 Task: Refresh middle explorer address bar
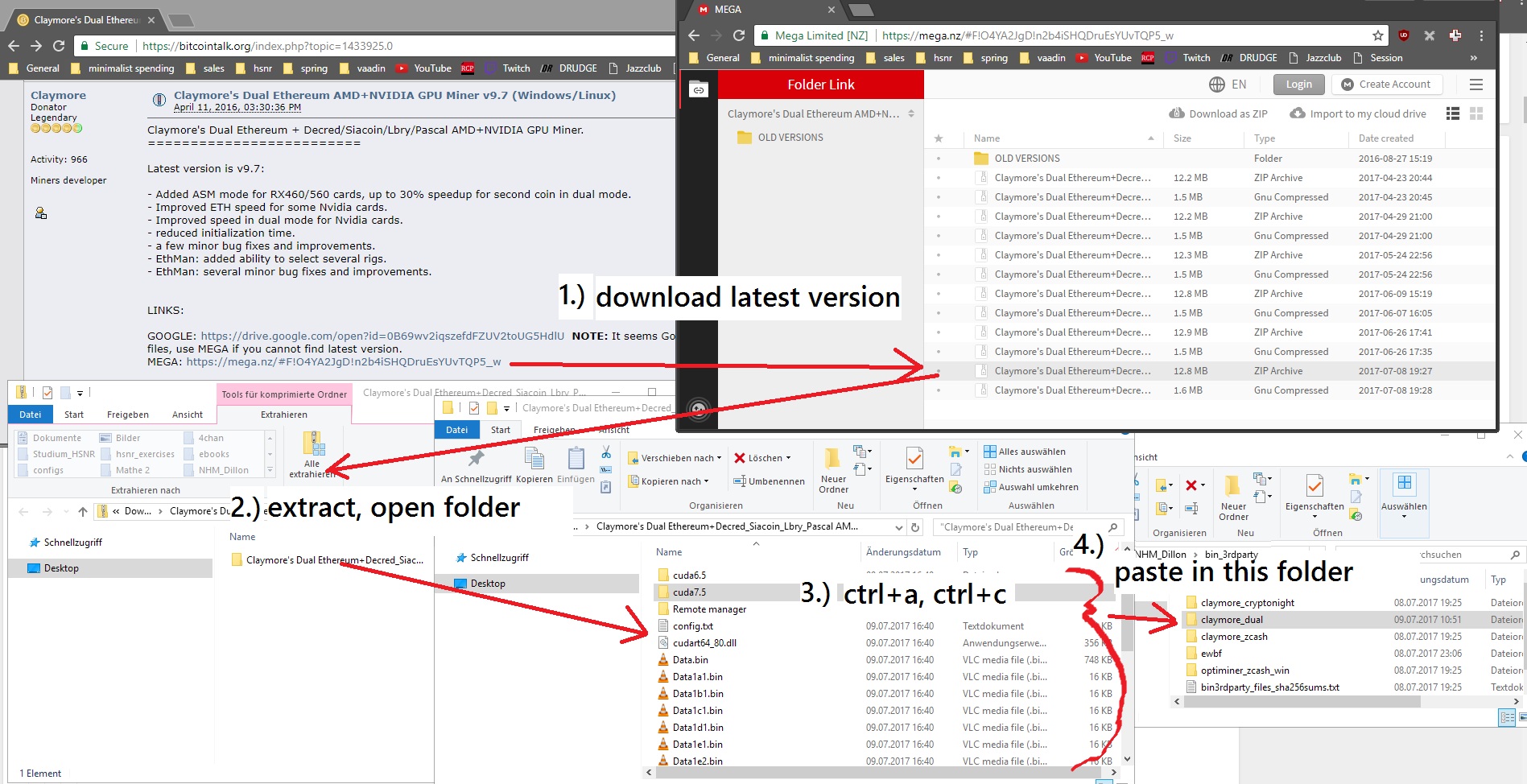tap(915, 527)
